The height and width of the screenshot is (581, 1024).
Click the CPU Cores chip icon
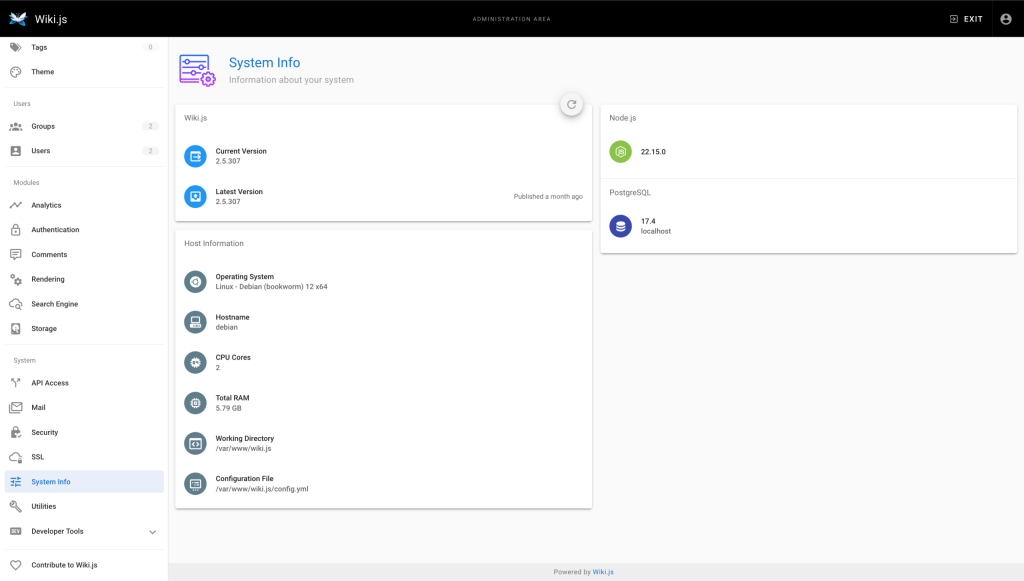[x=195, y=362]
